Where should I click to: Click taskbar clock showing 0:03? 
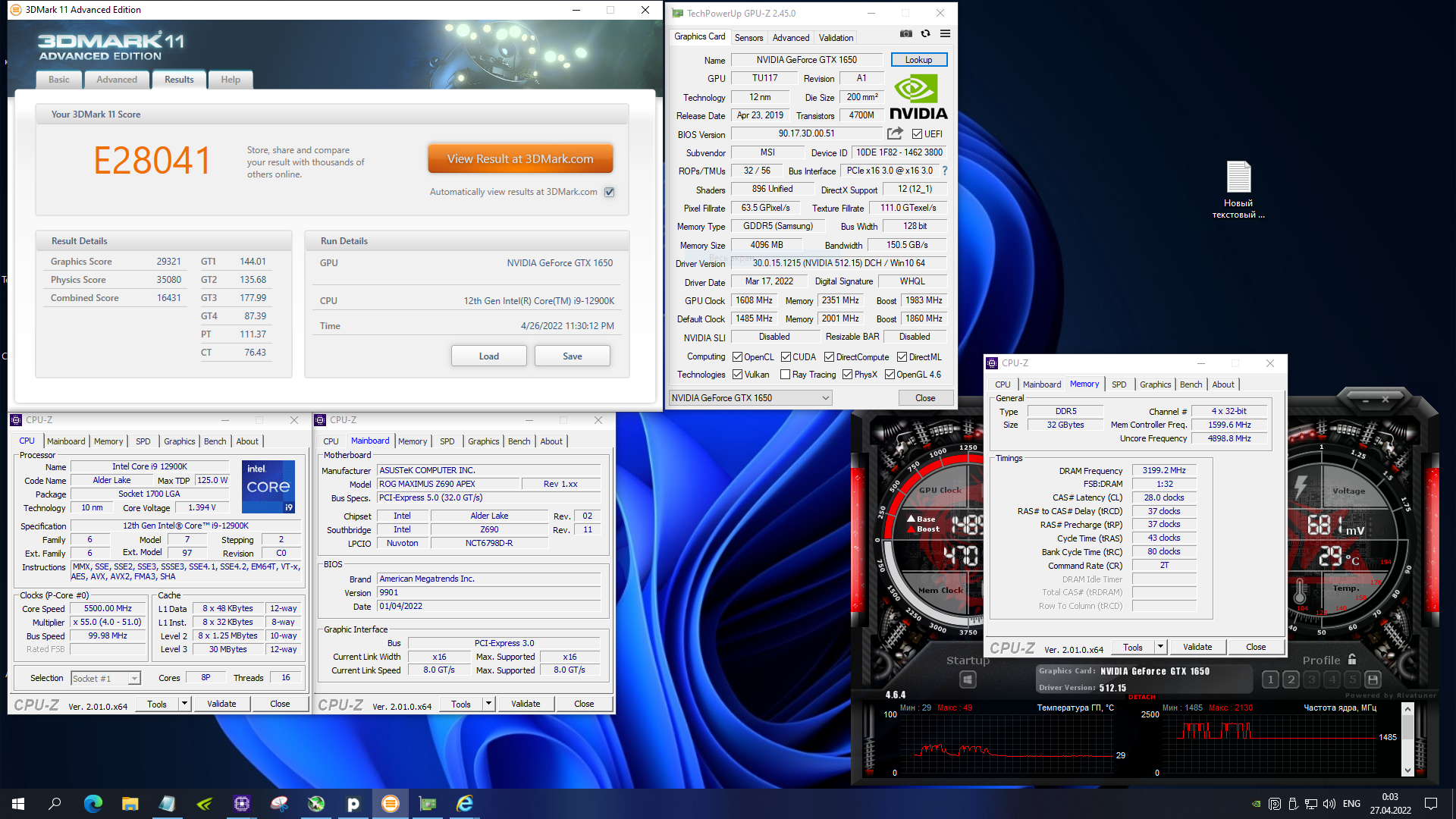point(1390,804)
